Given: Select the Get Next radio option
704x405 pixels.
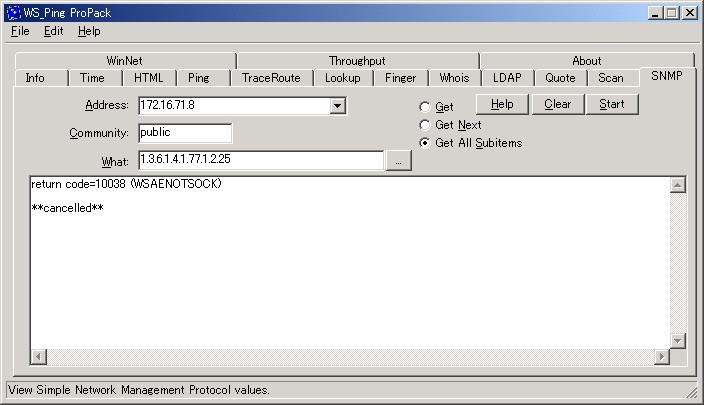Looking at the screenshot, I should [424, 125].
